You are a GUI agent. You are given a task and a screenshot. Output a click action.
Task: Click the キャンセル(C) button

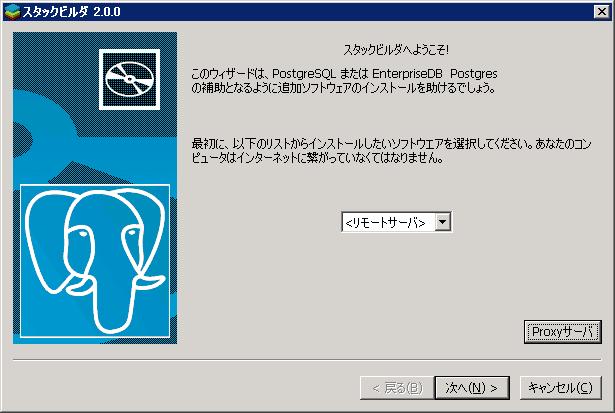560,388
